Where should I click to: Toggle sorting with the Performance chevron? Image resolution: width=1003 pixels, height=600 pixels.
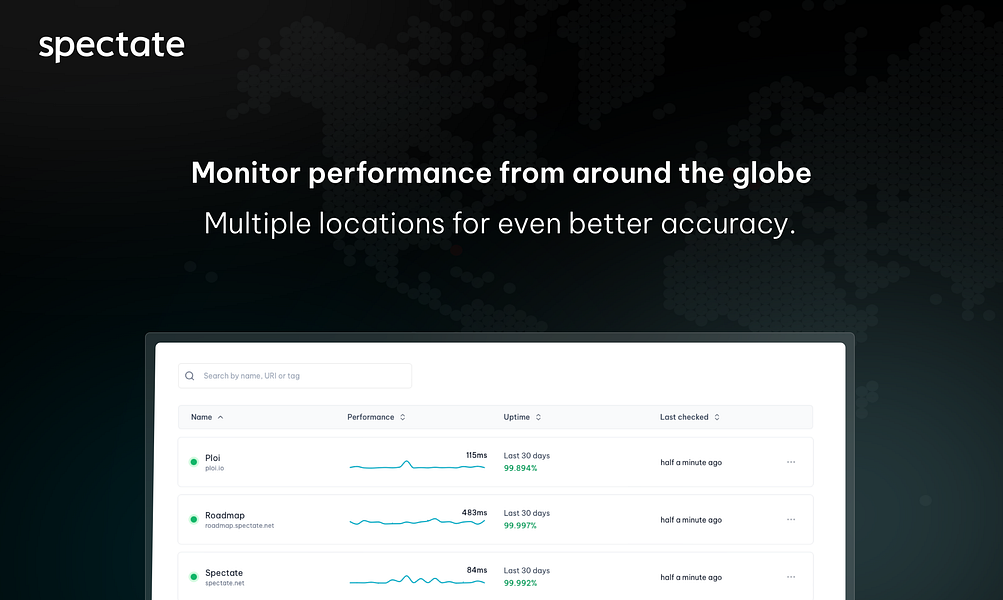[404, 417]
